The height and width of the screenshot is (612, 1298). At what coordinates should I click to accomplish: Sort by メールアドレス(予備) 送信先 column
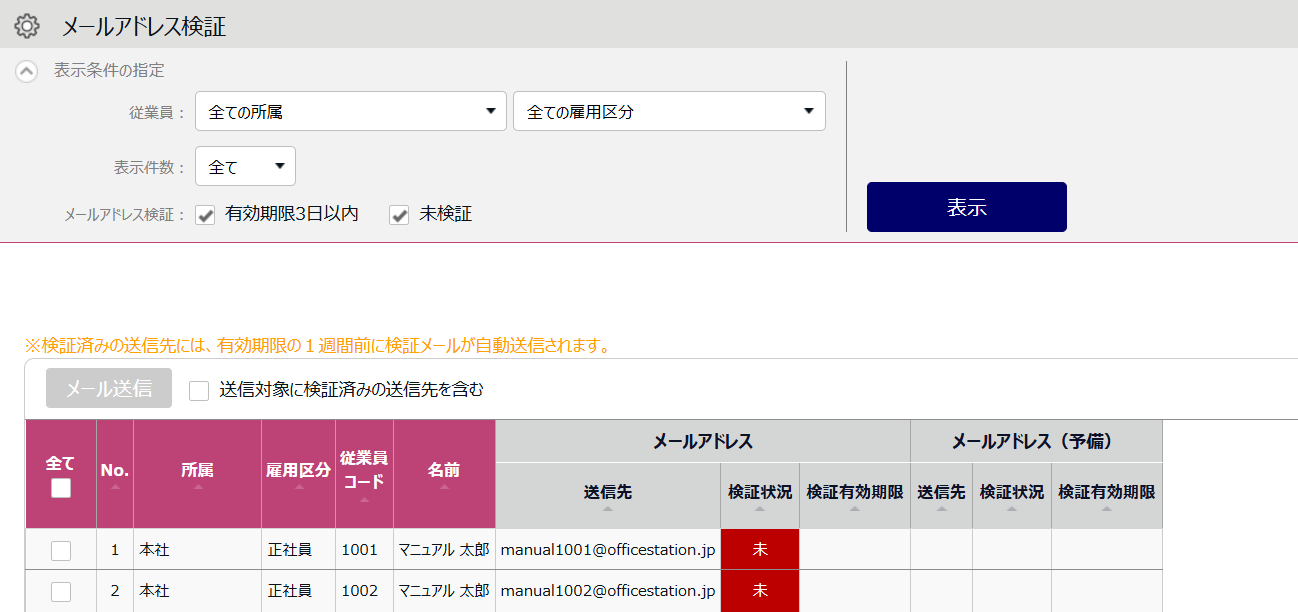click(941, 496)
